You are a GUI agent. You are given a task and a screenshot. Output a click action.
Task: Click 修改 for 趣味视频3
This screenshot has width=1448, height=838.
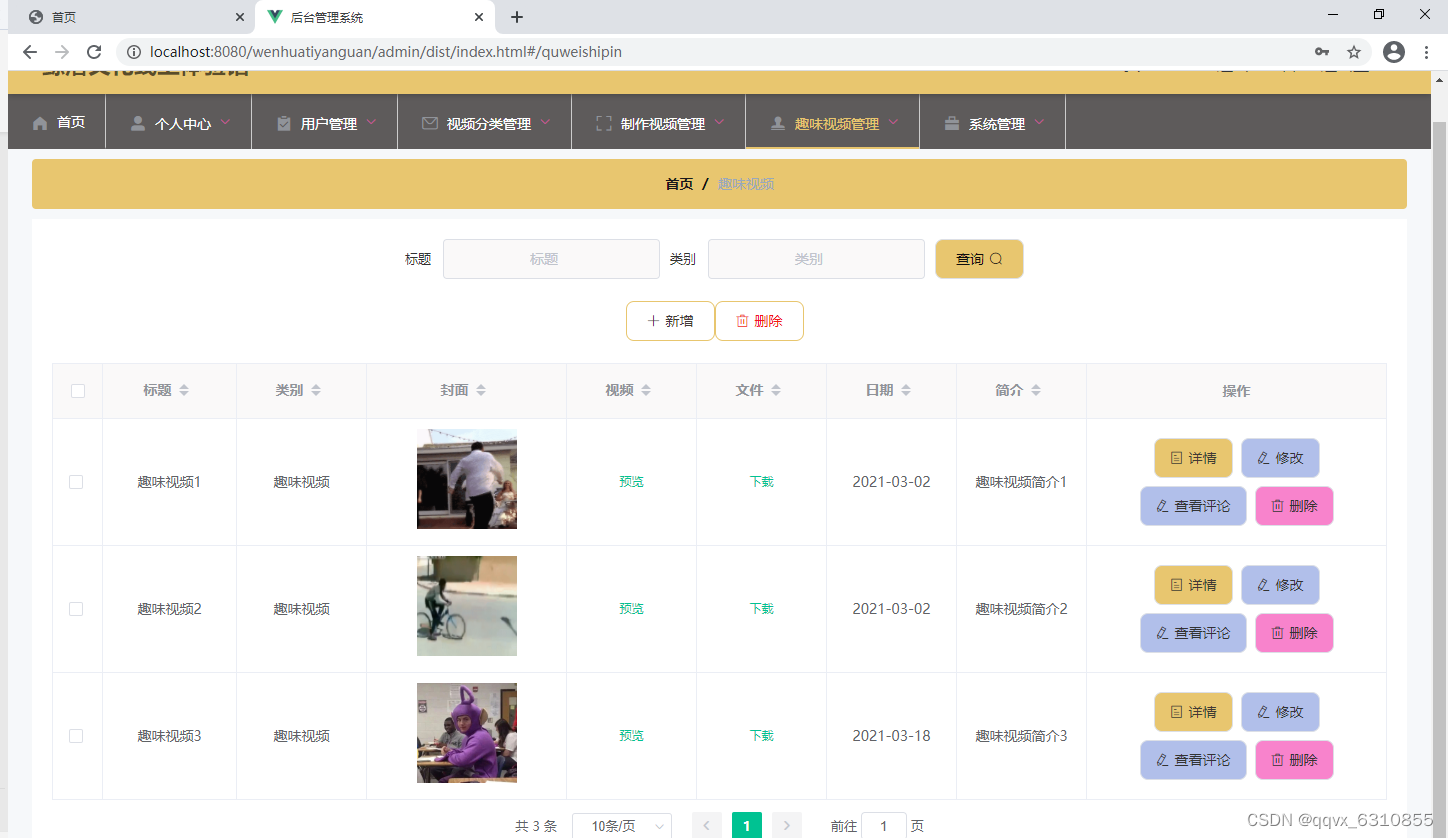pyautogui.click(x=1280, y=712)
